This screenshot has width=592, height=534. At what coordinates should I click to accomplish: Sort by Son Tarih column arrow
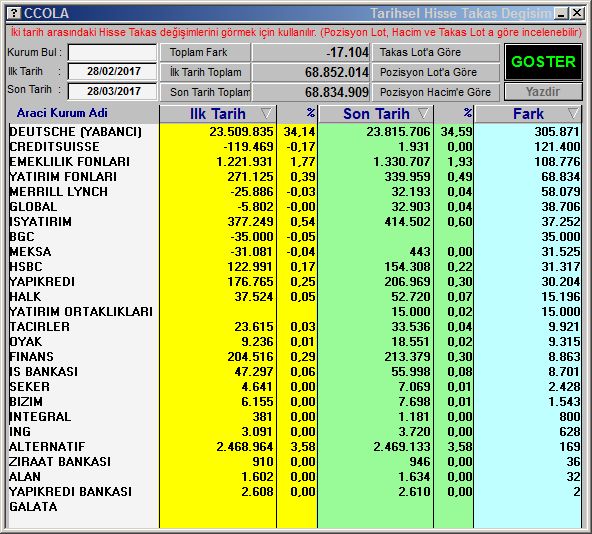coord(423,113)
